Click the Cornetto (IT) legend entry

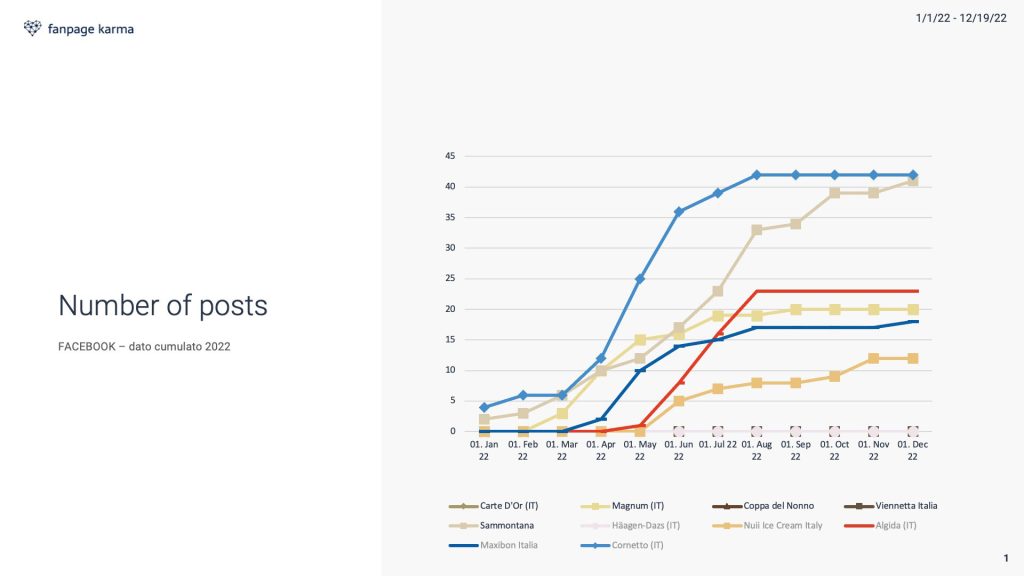[x=622, y=545]
